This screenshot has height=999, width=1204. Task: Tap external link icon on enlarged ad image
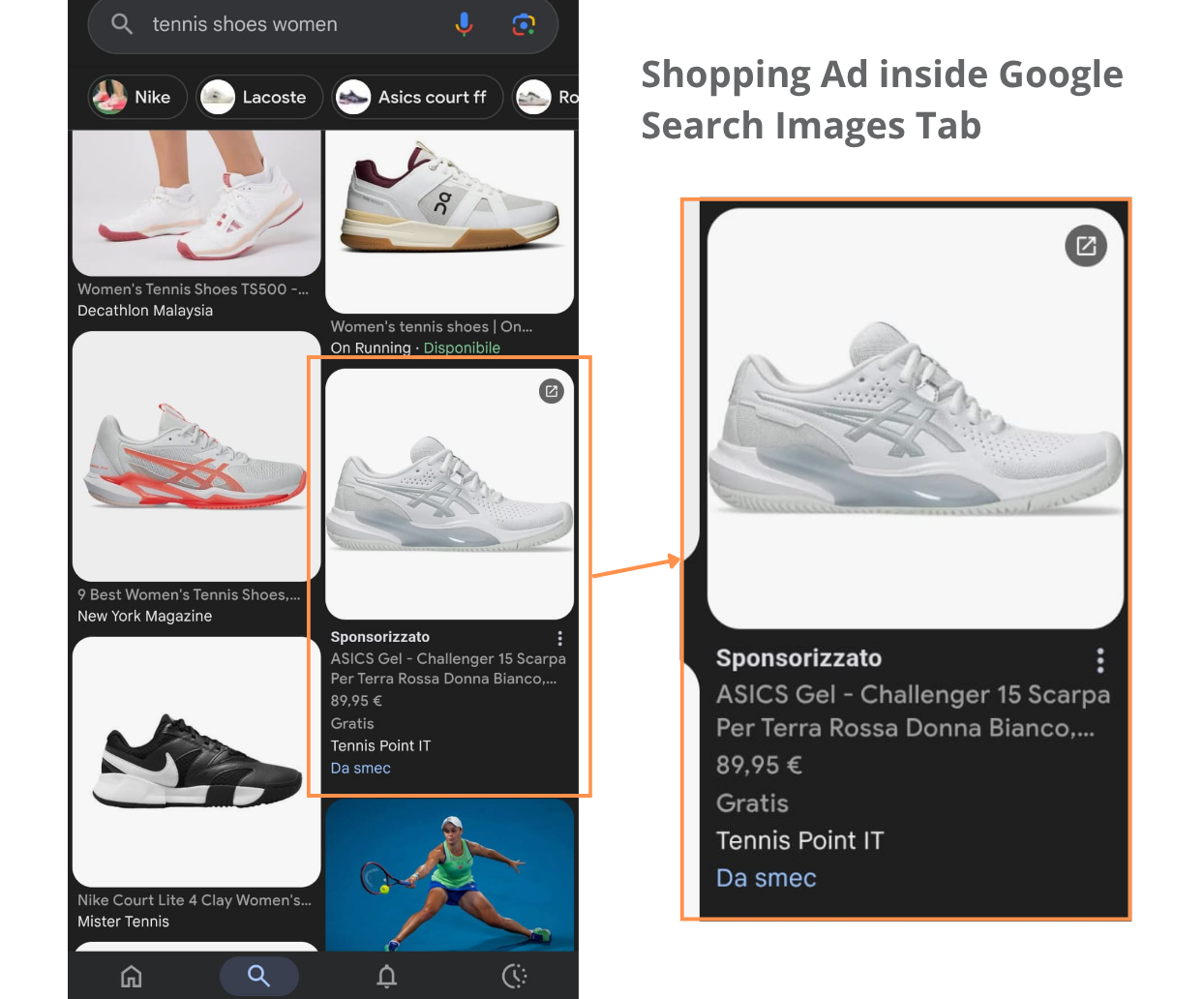point(1086,246)
